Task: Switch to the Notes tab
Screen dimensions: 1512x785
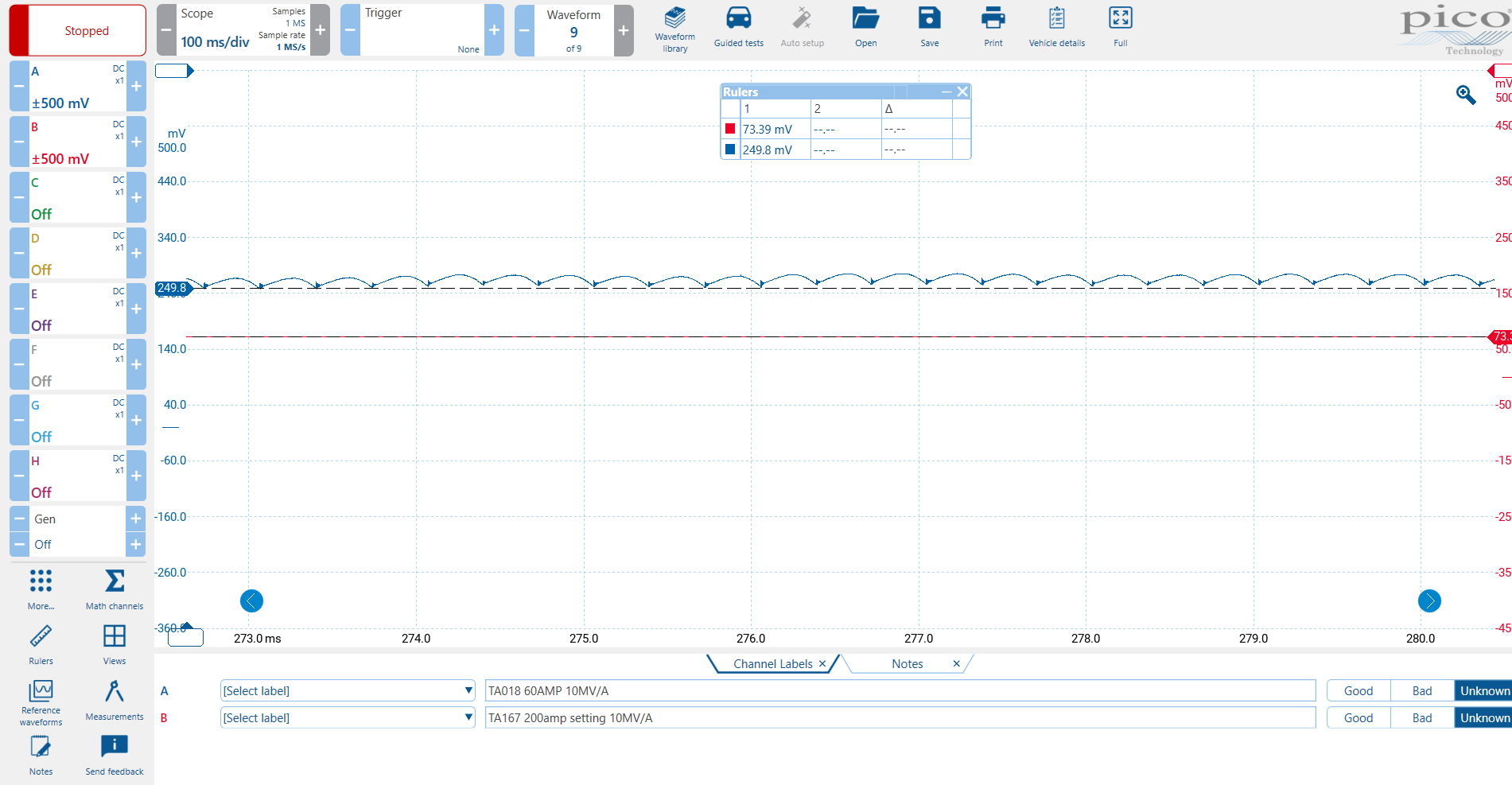Action: click(907, 663)
